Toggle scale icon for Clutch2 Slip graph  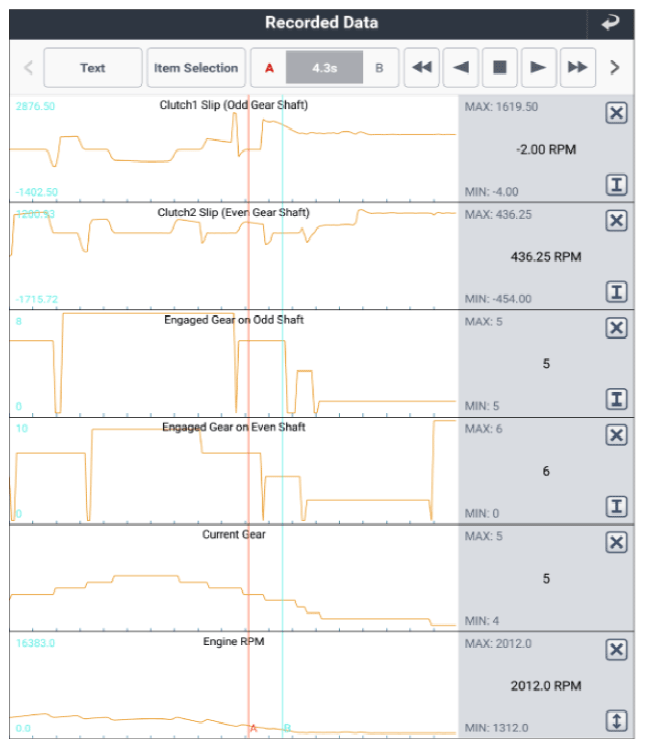[616, 292]
